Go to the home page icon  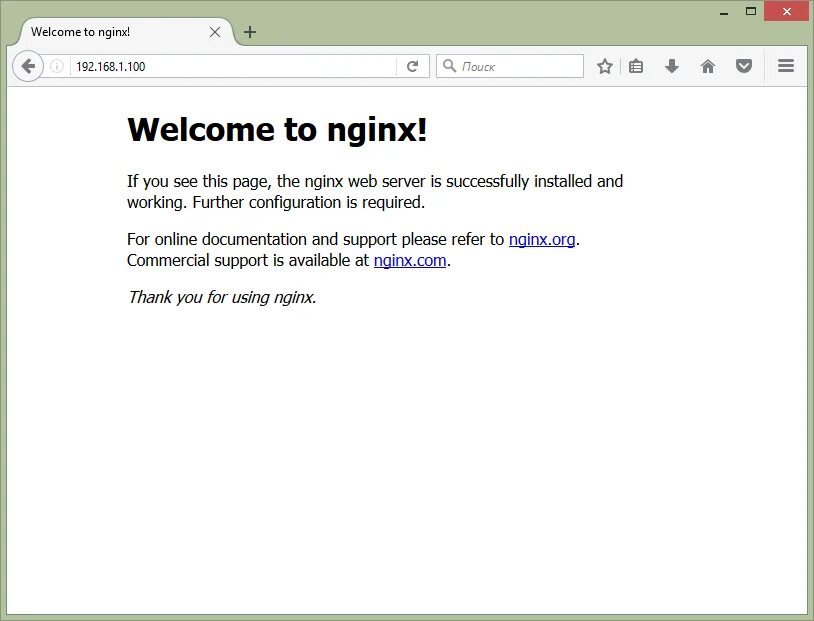[708, 66]
